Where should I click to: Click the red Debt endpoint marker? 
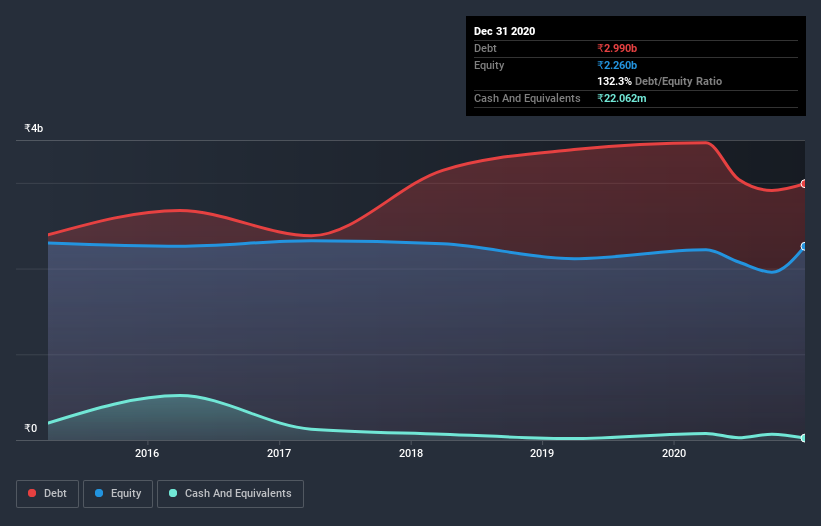(x=804, y=184)
